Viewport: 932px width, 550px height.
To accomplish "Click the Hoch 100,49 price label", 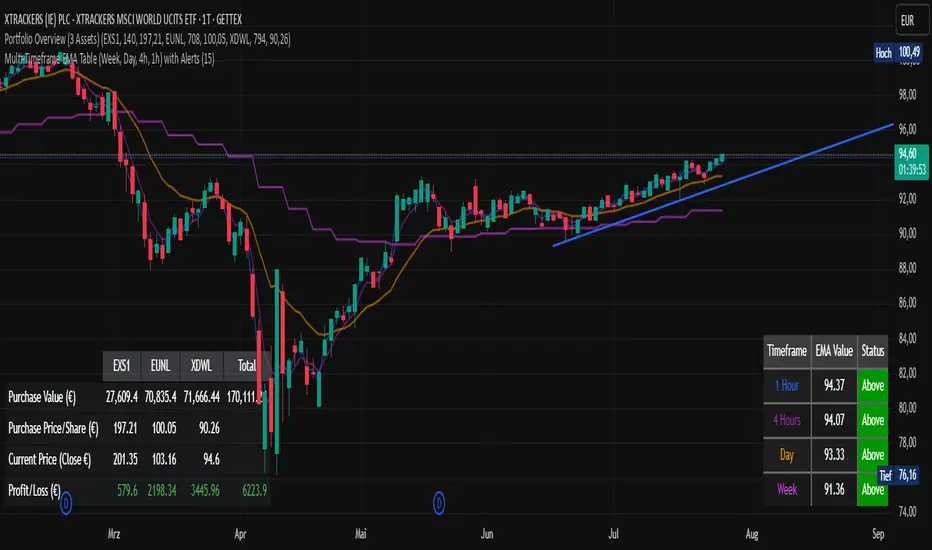I will click(x=900, y=52).
